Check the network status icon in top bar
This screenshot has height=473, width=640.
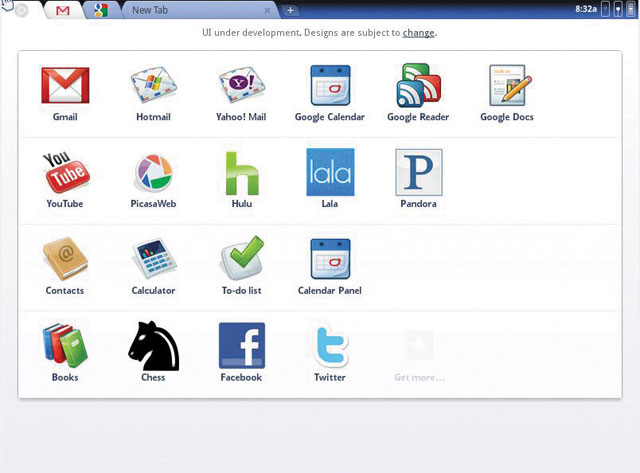(606, 9)
